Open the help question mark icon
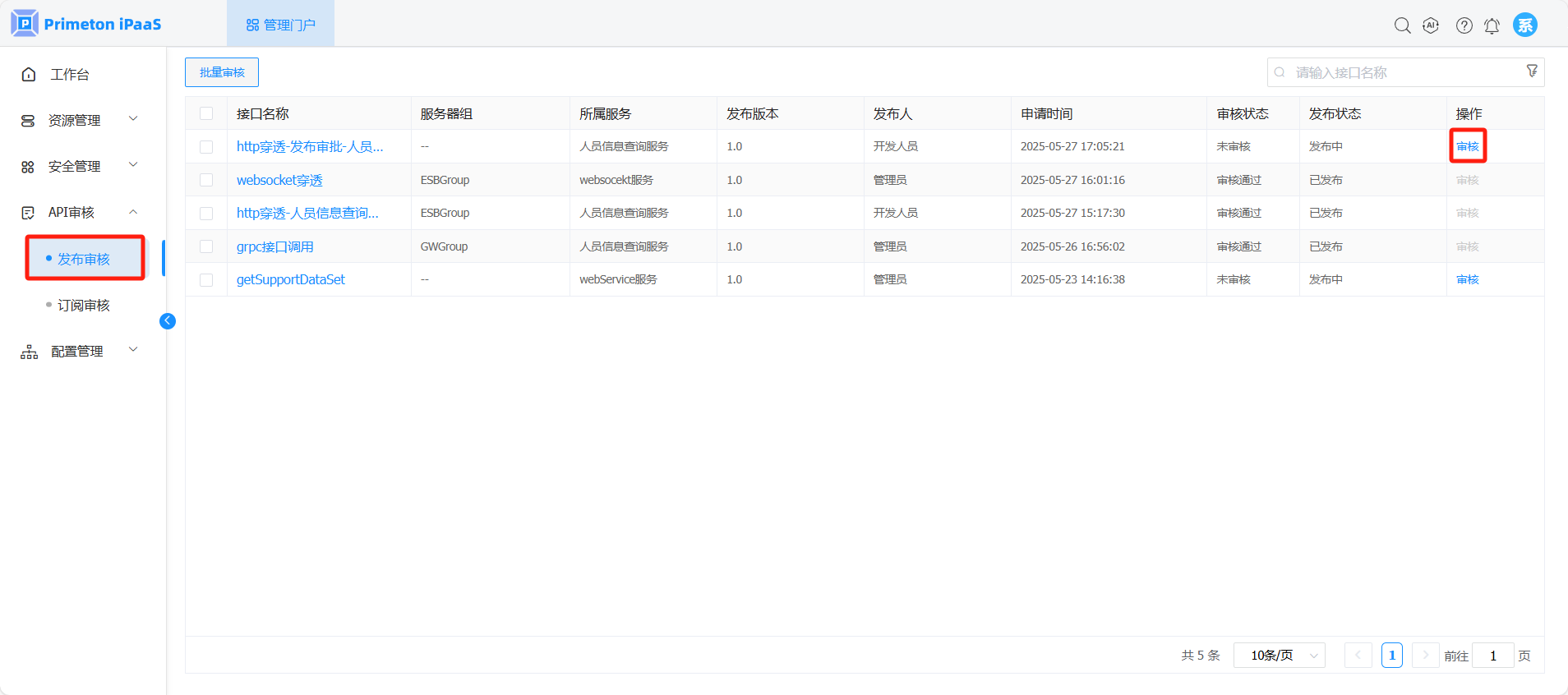Image resolution: width=1568 pixels, height=695 pixels. click(1464, 25)
